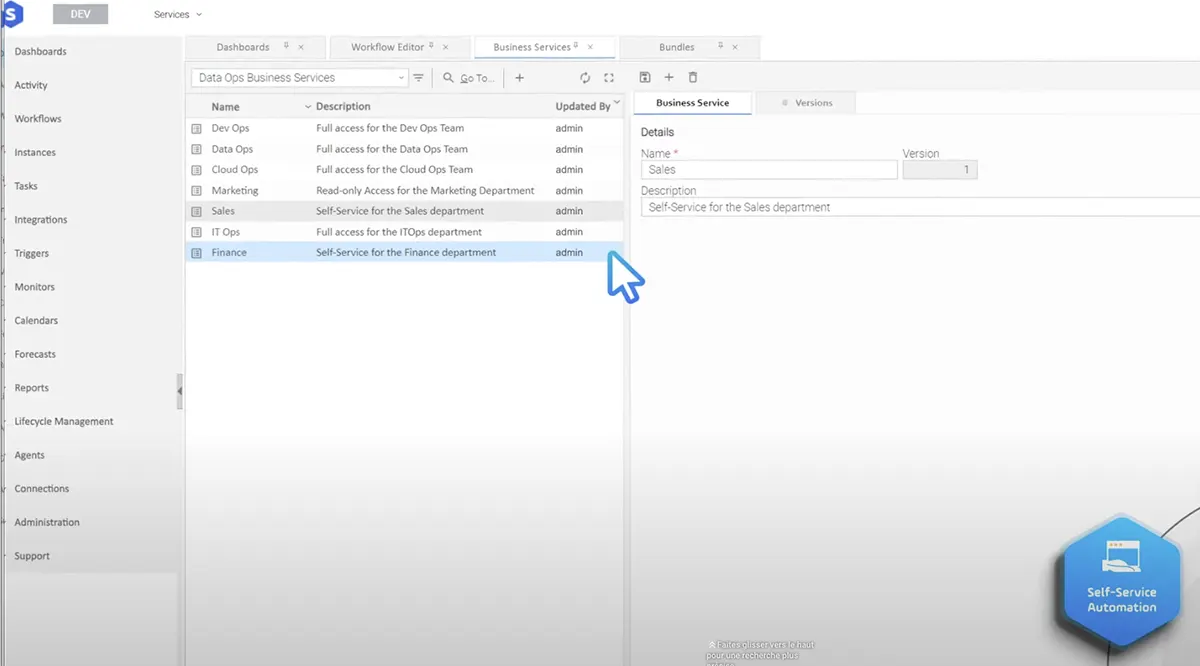Image resolution: width=1200 pixels, height=666 pixels.
Task: Open the Services dropdown menu
Action: [x=178, y=15]
